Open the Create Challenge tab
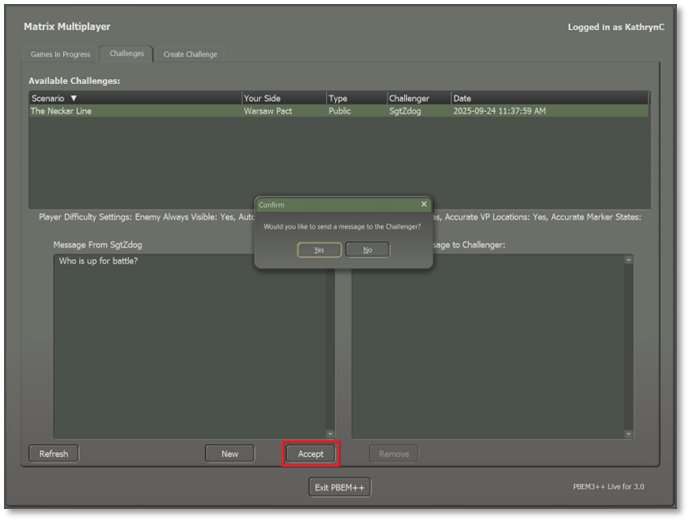689x521 pixels. 190,54
